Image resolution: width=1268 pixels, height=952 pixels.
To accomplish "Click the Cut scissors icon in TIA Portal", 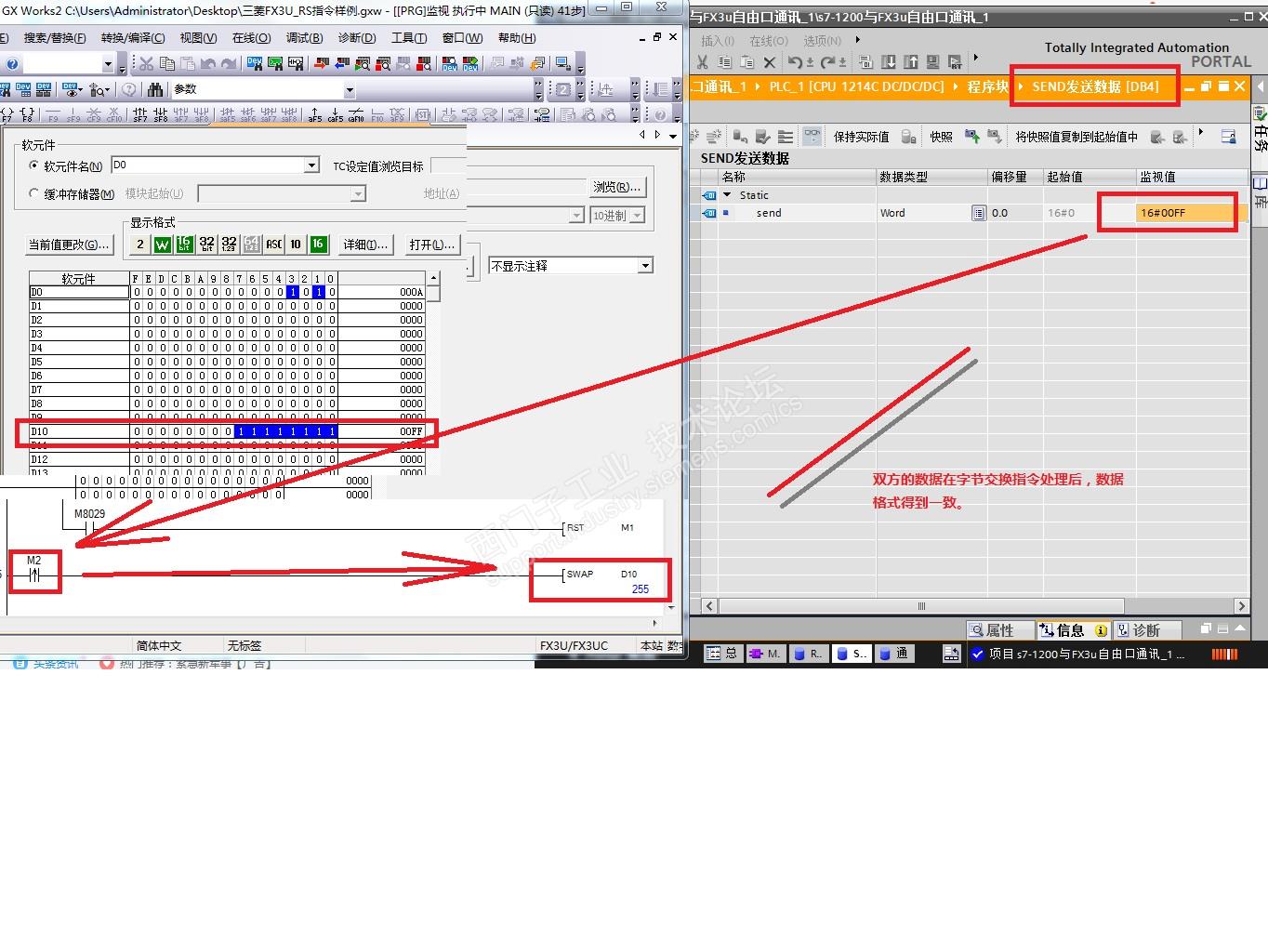I will (703, 62).
